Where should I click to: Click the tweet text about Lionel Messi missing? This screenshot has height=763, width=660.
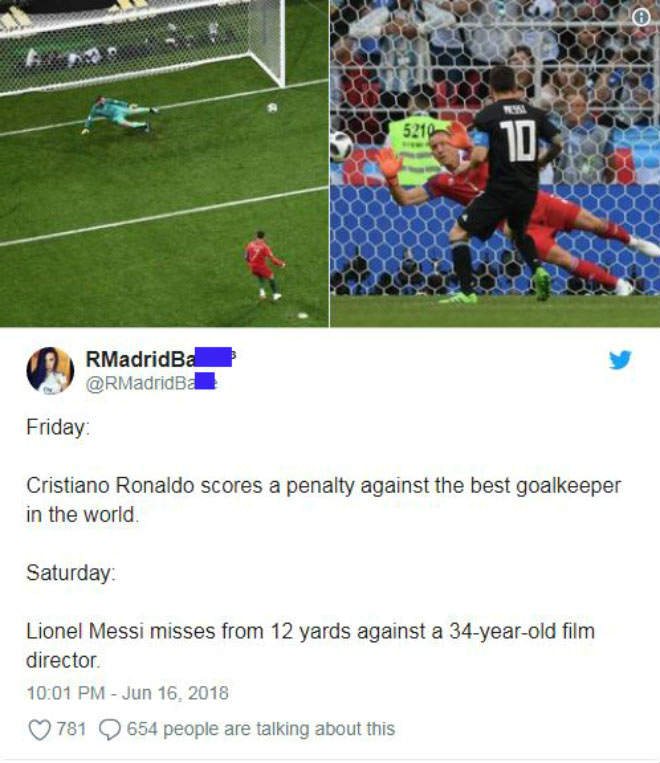(311, 645)
